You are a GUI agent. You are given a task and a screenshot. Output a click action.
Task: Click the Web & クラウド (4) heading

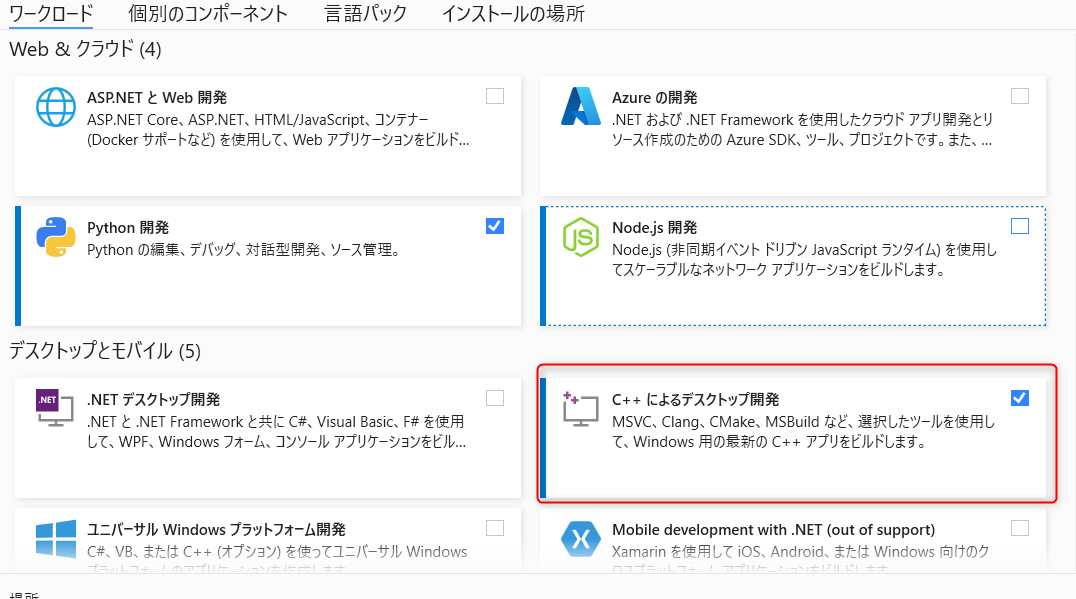point(85,49)
